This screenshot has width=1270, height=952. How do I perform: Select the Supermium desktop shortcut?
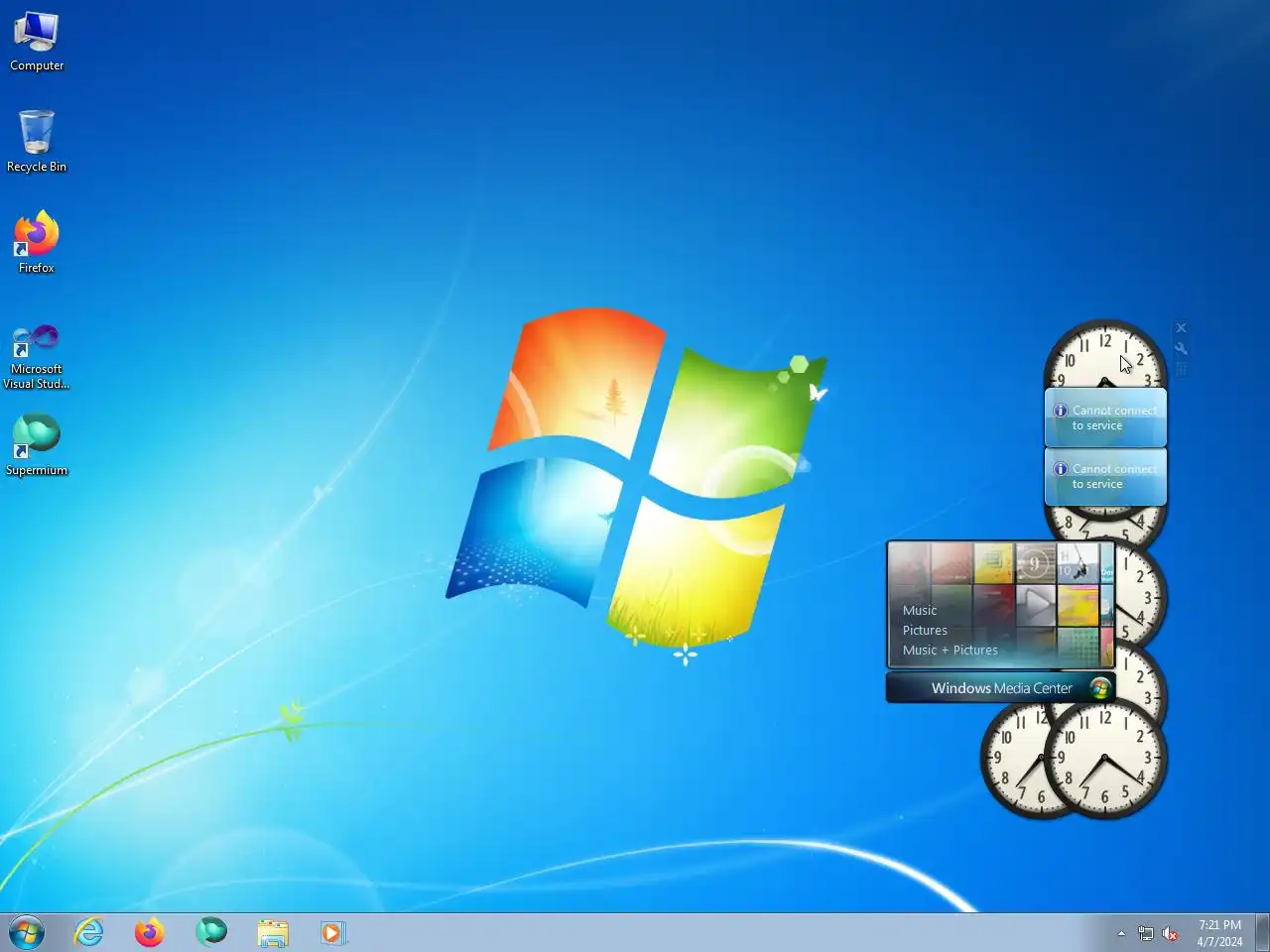37,445
